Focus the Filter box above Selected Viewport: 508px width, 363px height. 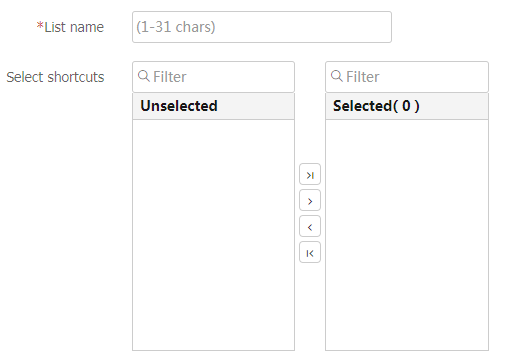(x=407, y=77)
